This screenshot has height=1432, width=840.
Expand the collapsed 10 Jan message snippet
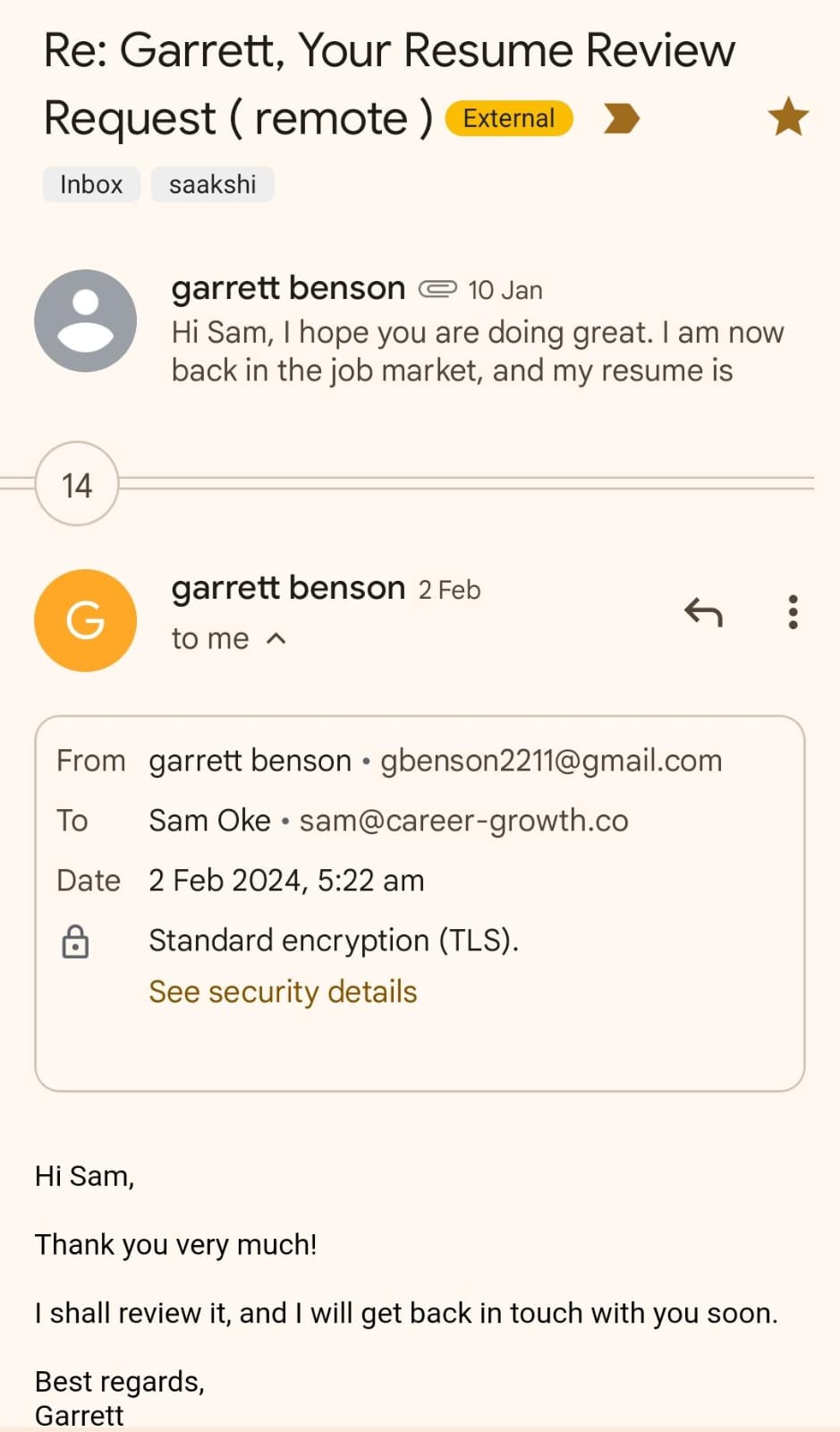(477, 352)
